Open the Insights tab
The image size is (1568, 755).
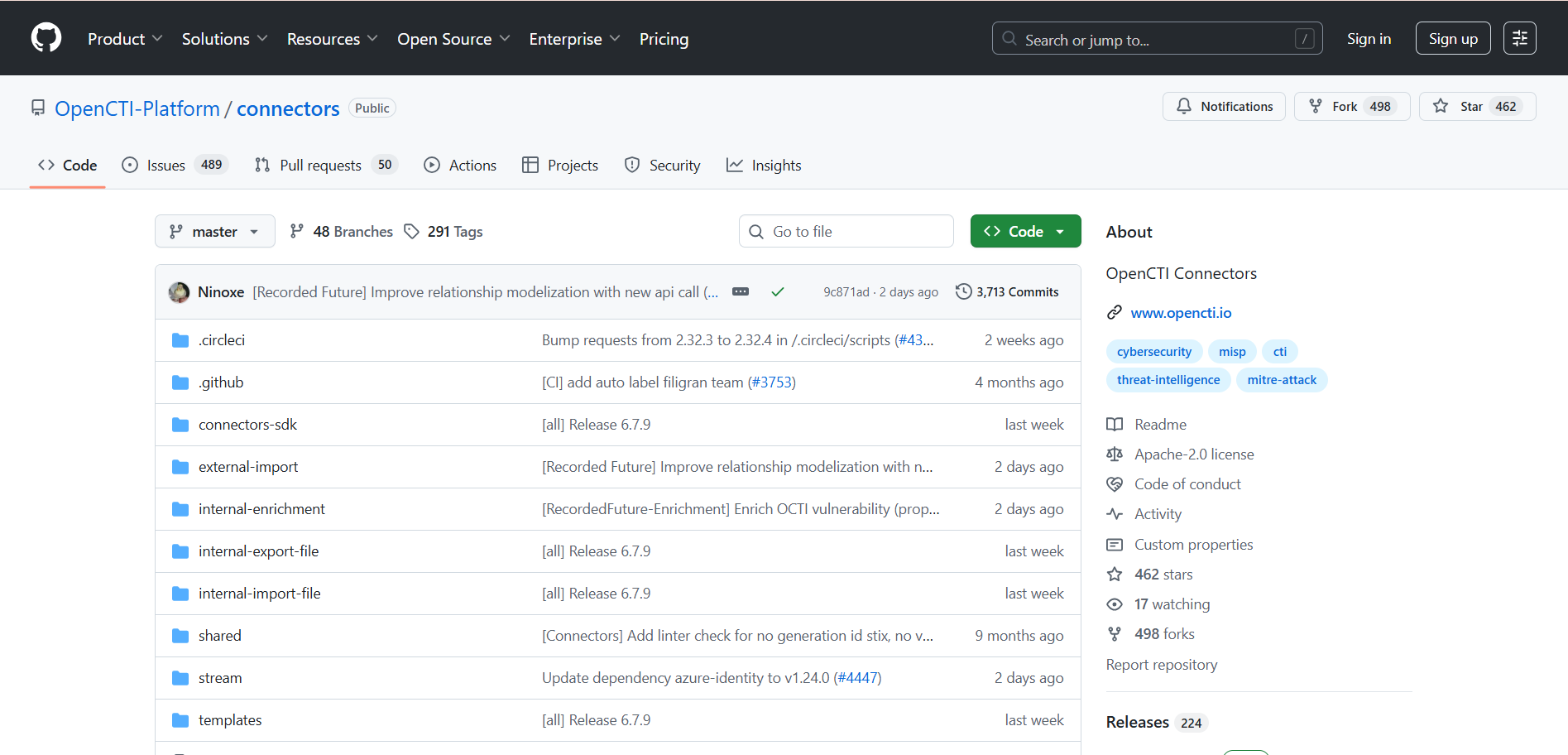tap(764, 165)
